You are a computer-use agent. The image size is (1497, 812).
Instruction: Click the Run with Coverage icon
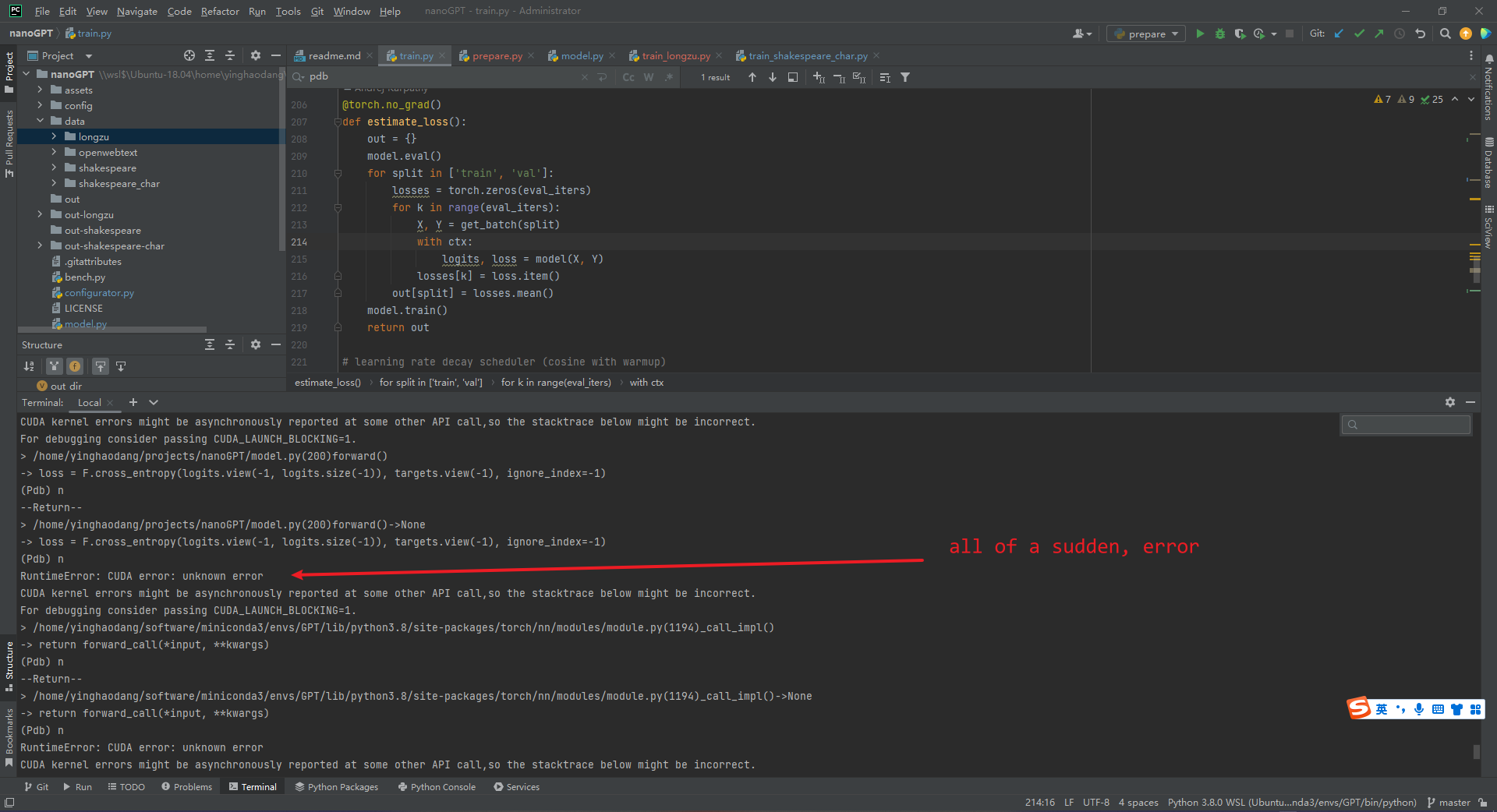coord(1240,34)
